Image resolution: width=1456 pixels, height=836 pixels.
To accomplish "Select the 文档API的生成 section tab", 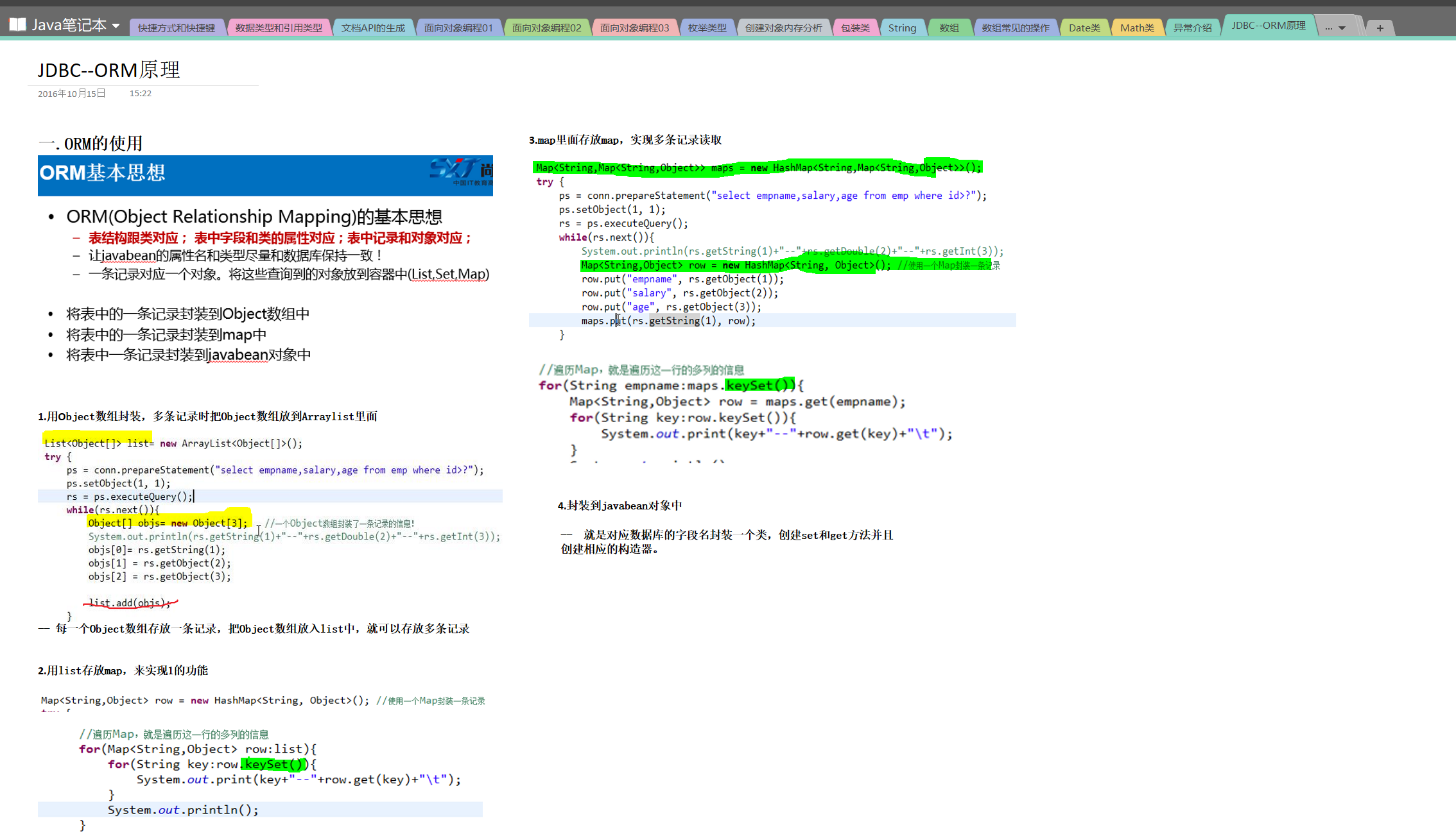I will [373, 28].
